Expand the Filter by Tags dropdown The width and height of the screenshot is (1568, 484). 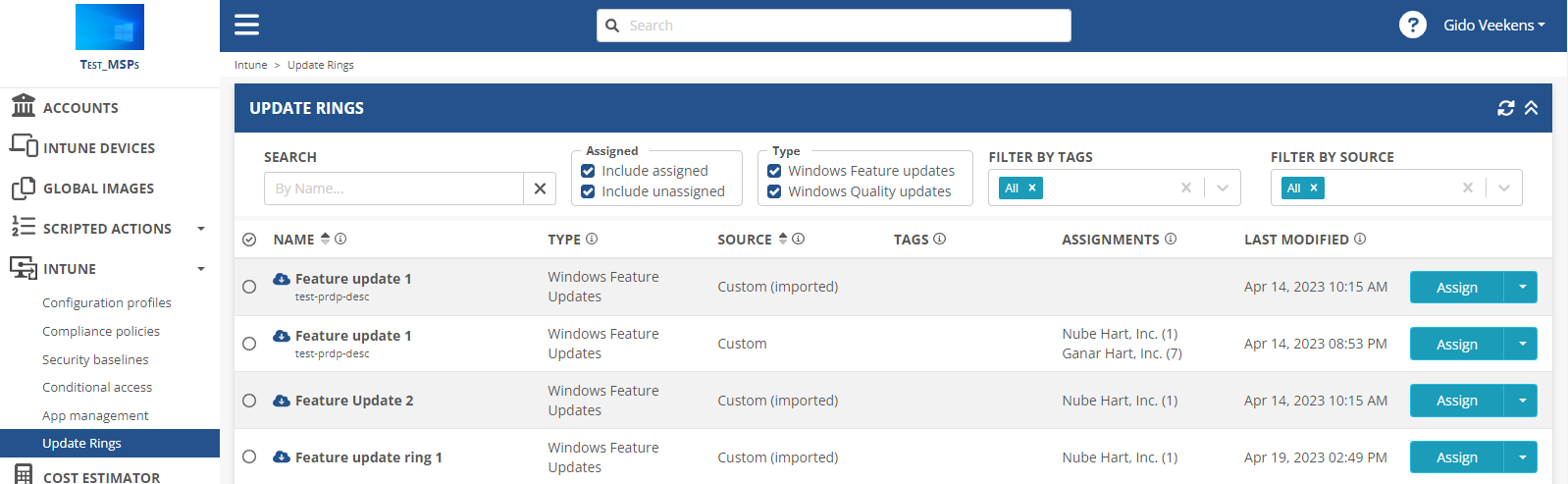tap(1222, 188)
